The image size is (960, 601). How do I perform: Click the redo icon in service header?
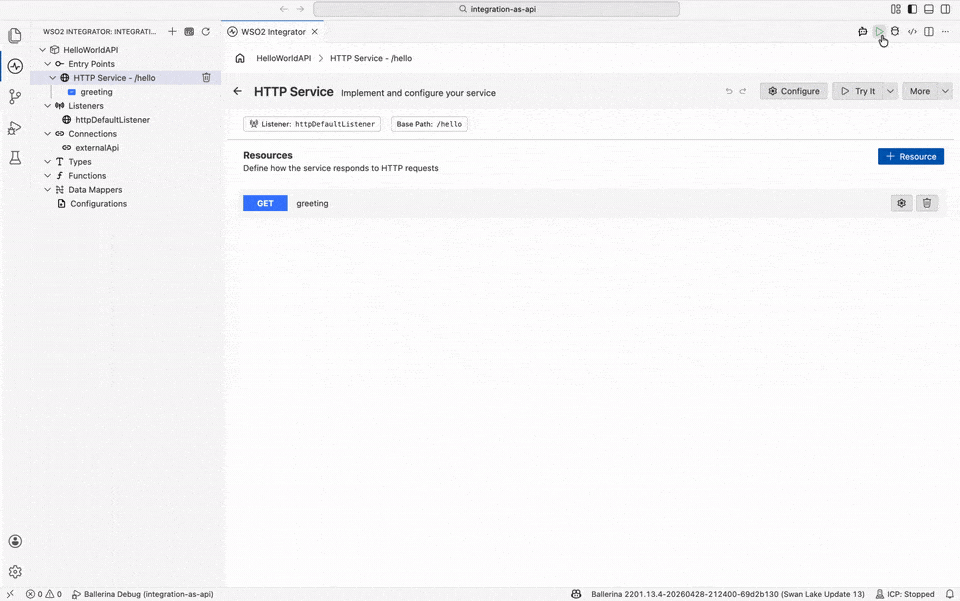tap(743, 91)
